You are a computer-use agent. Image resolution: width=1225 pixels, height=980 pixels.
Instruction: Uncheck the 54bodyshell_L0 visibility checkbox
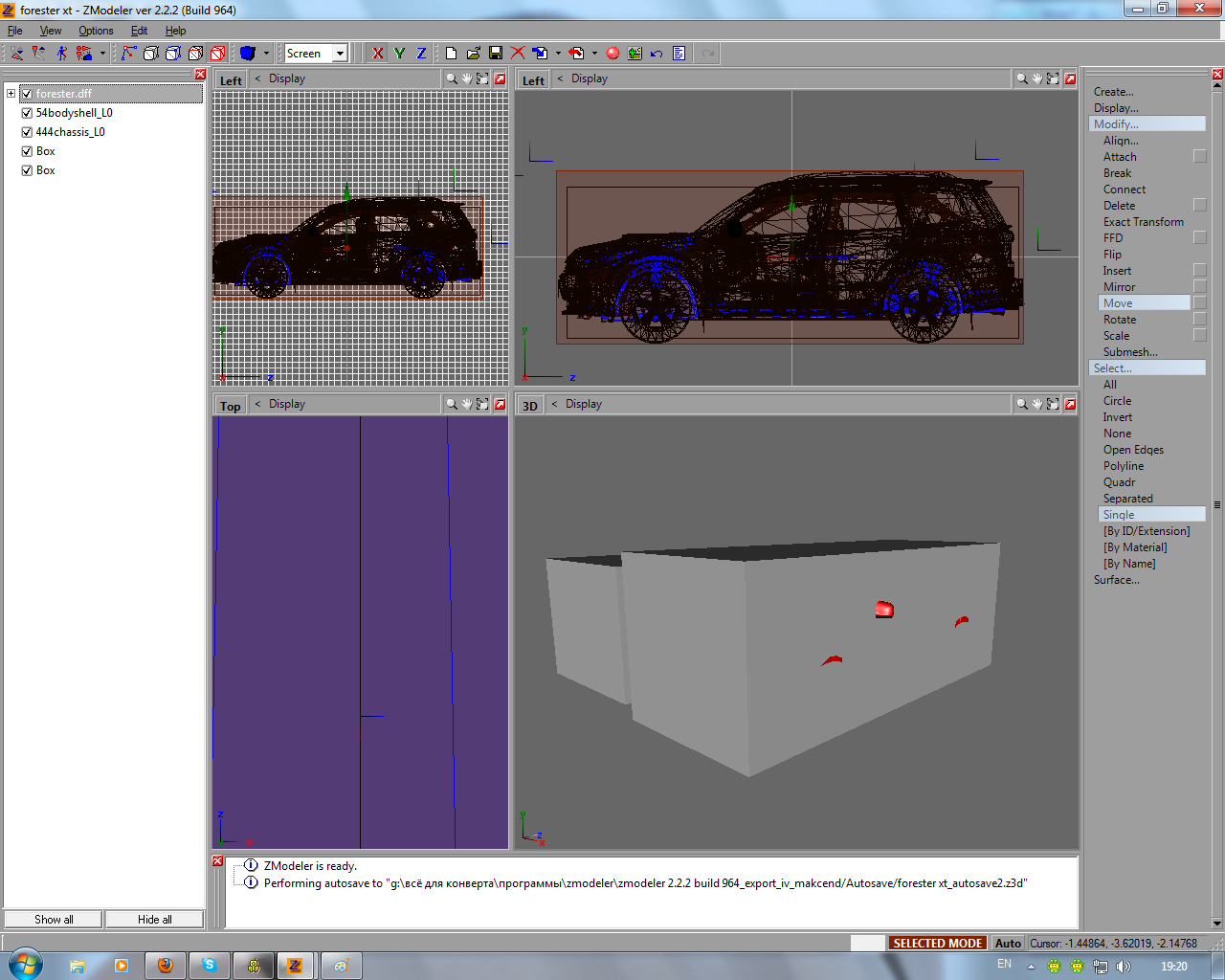(x=27, y=113)
